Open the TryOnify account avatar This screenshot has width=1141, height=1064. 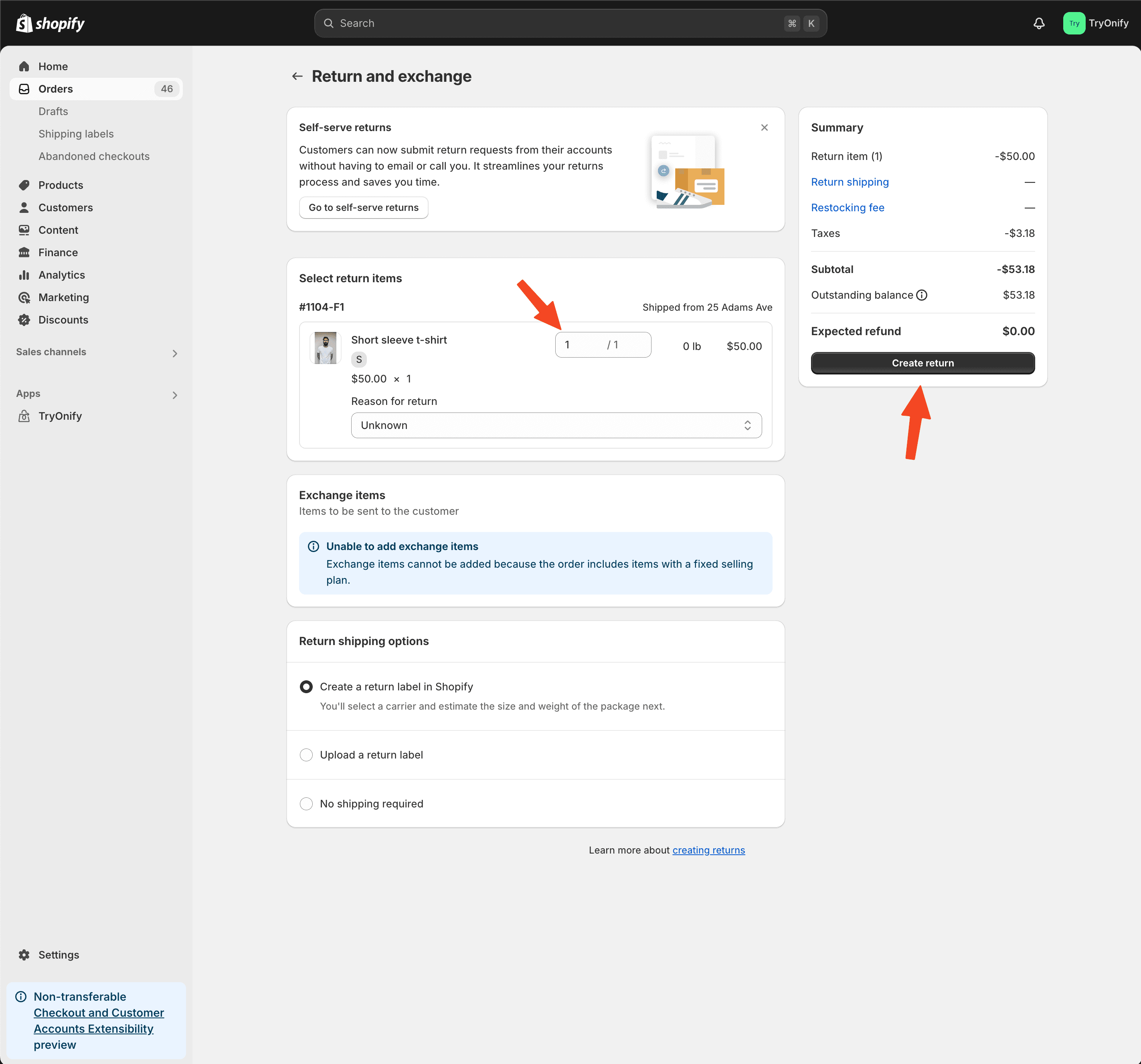(x=1073, y=24)
